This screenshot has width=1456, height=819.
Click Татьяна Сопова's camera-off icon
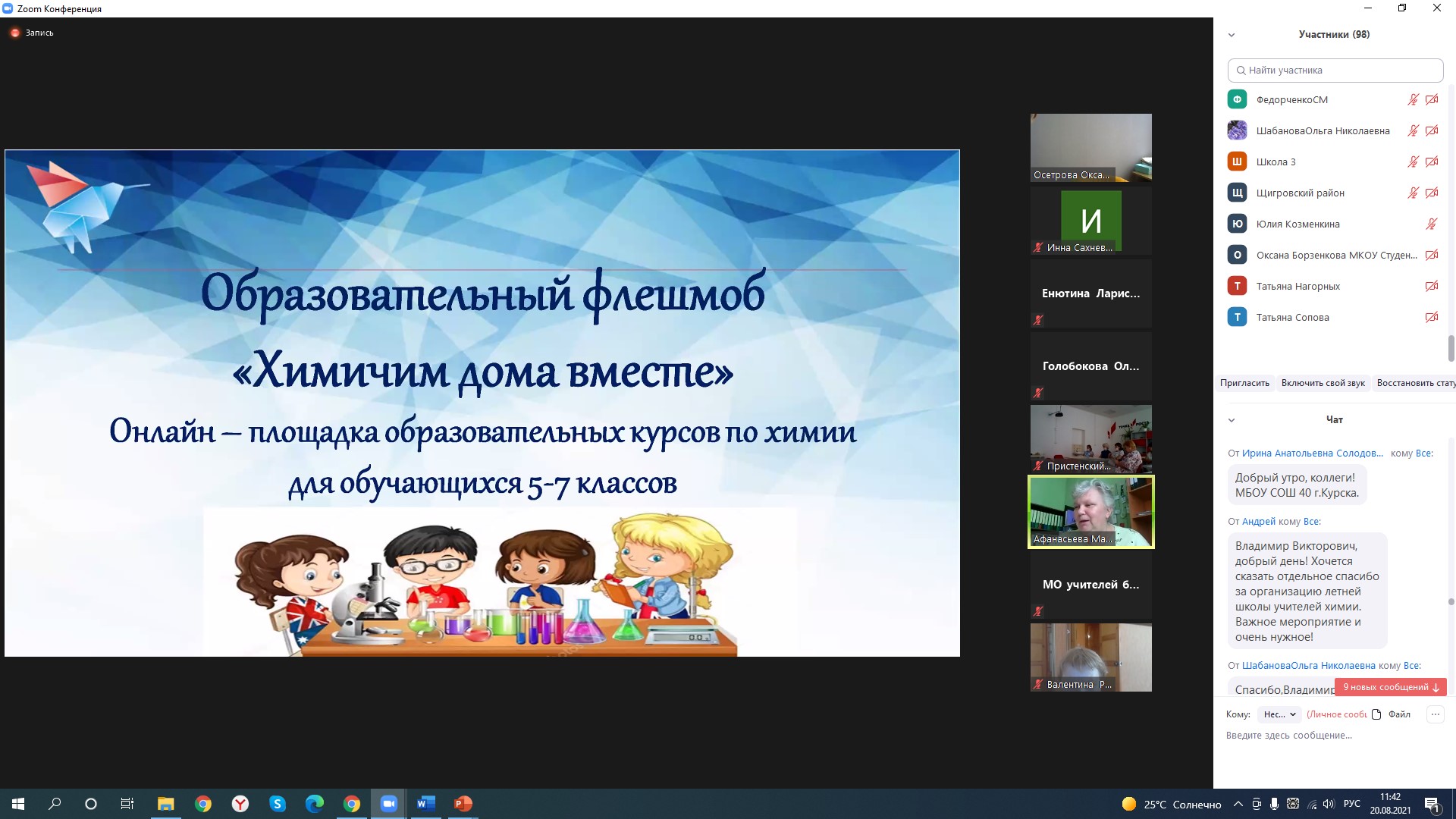(1432, 317)
